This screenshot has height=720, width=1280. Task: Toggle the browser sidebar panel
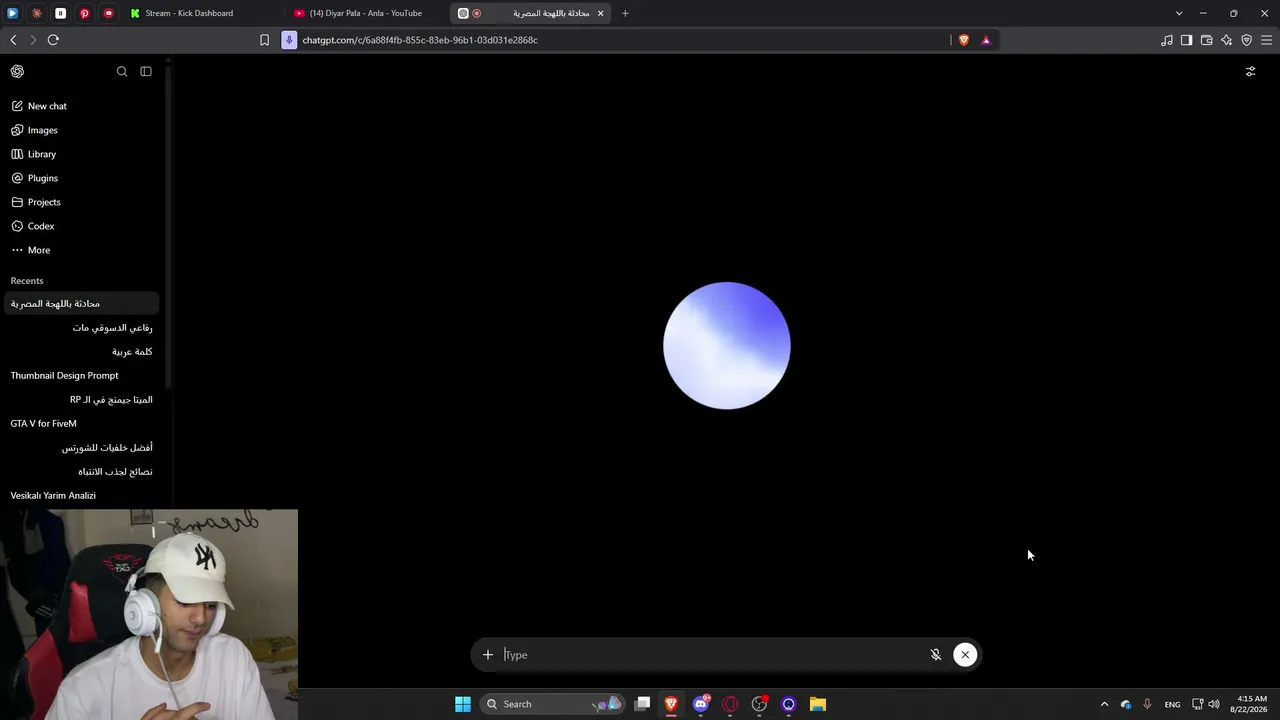click(1186, 40)
